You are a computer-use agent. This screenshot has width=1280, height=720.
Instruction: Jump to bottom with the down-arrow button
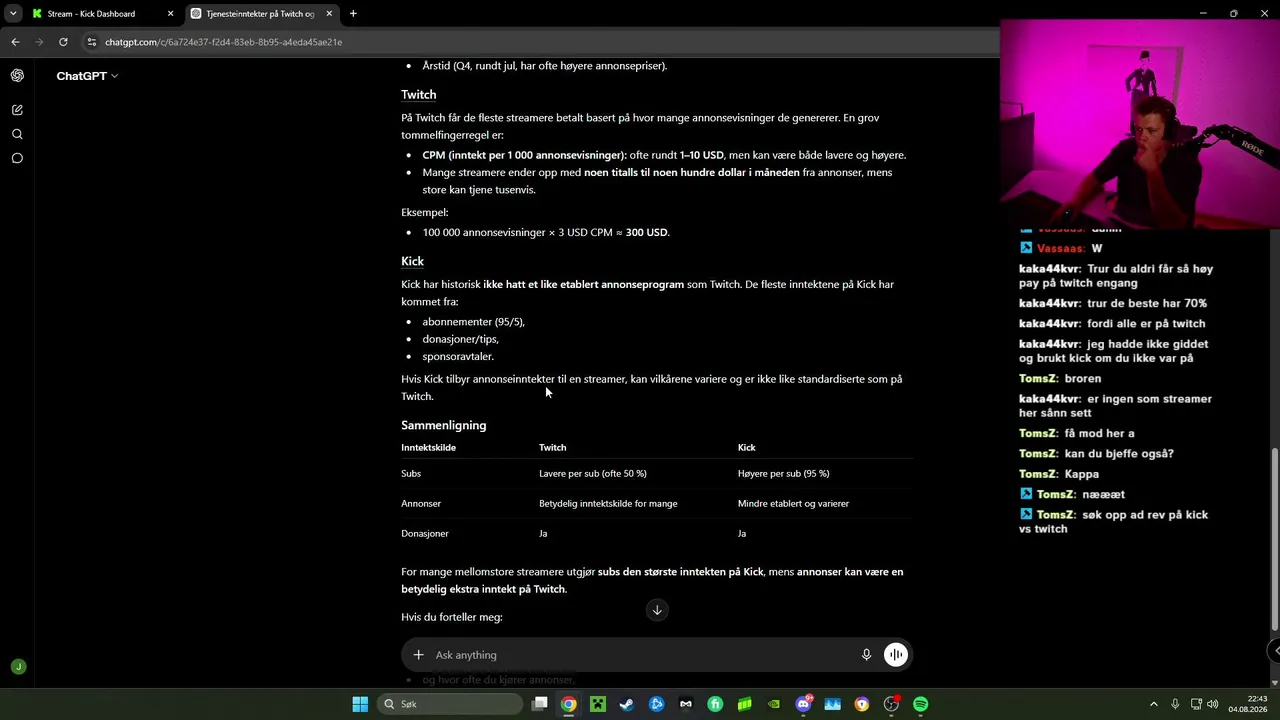[x=657, y=610]
